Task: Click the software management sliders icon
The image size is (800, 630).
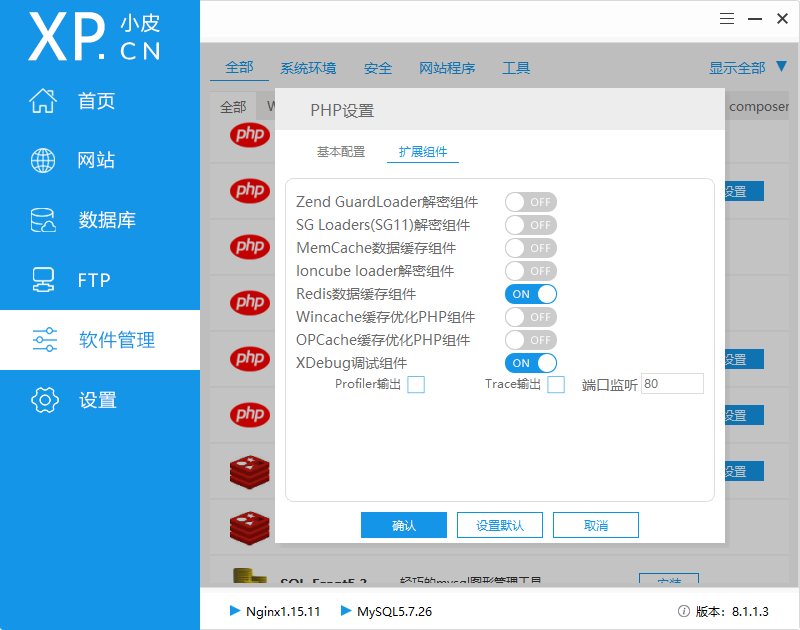Action: [x=44, y=340]
